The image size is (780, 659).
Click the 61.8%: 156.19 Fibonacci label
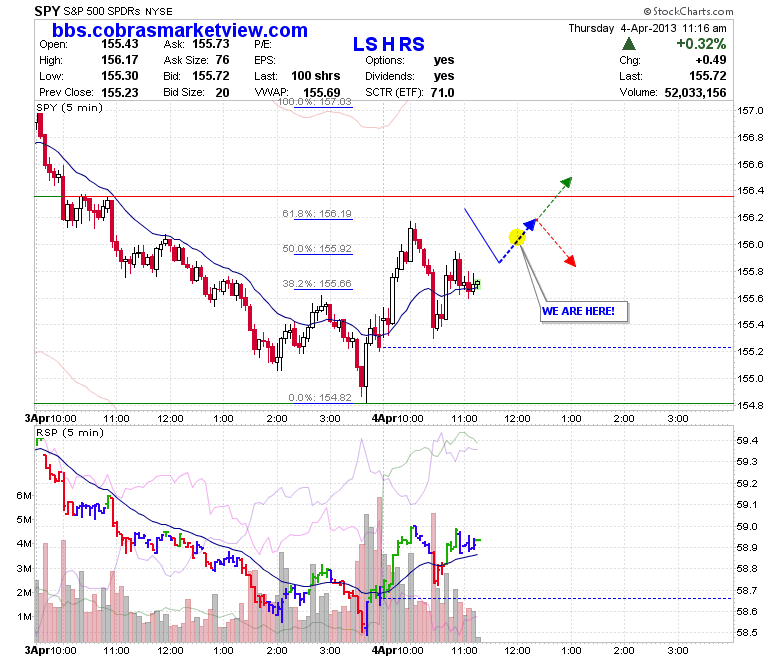tap(317, 213)
